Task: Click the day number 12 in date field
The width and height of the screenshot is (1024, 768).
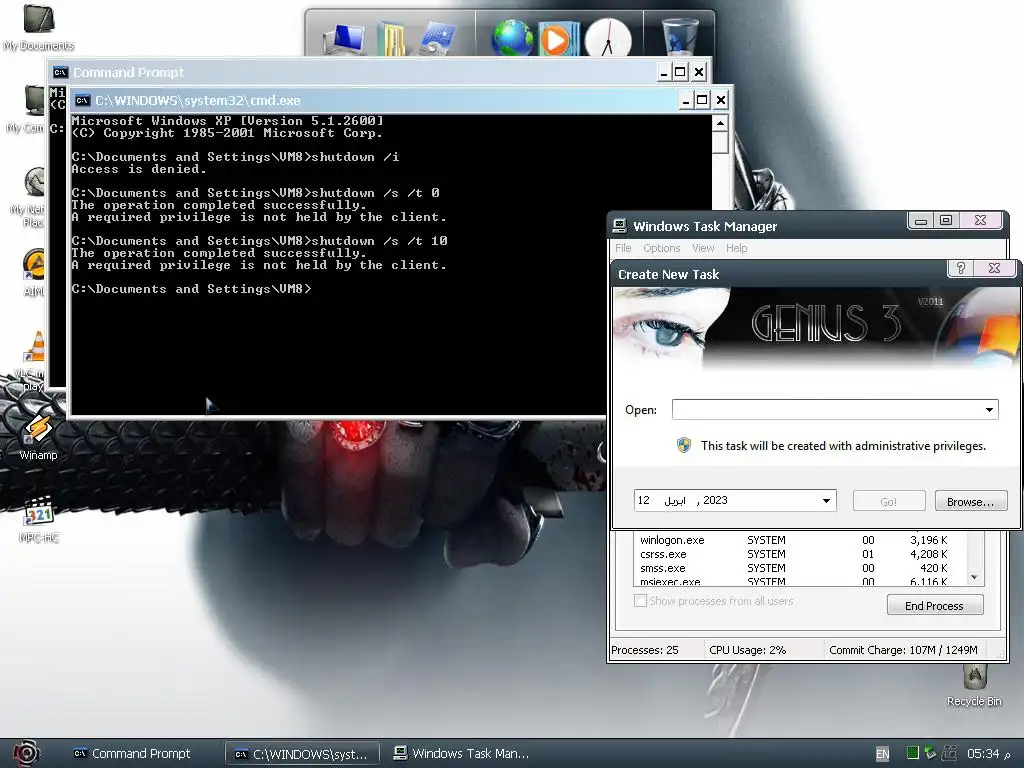Action: (643, 500)
